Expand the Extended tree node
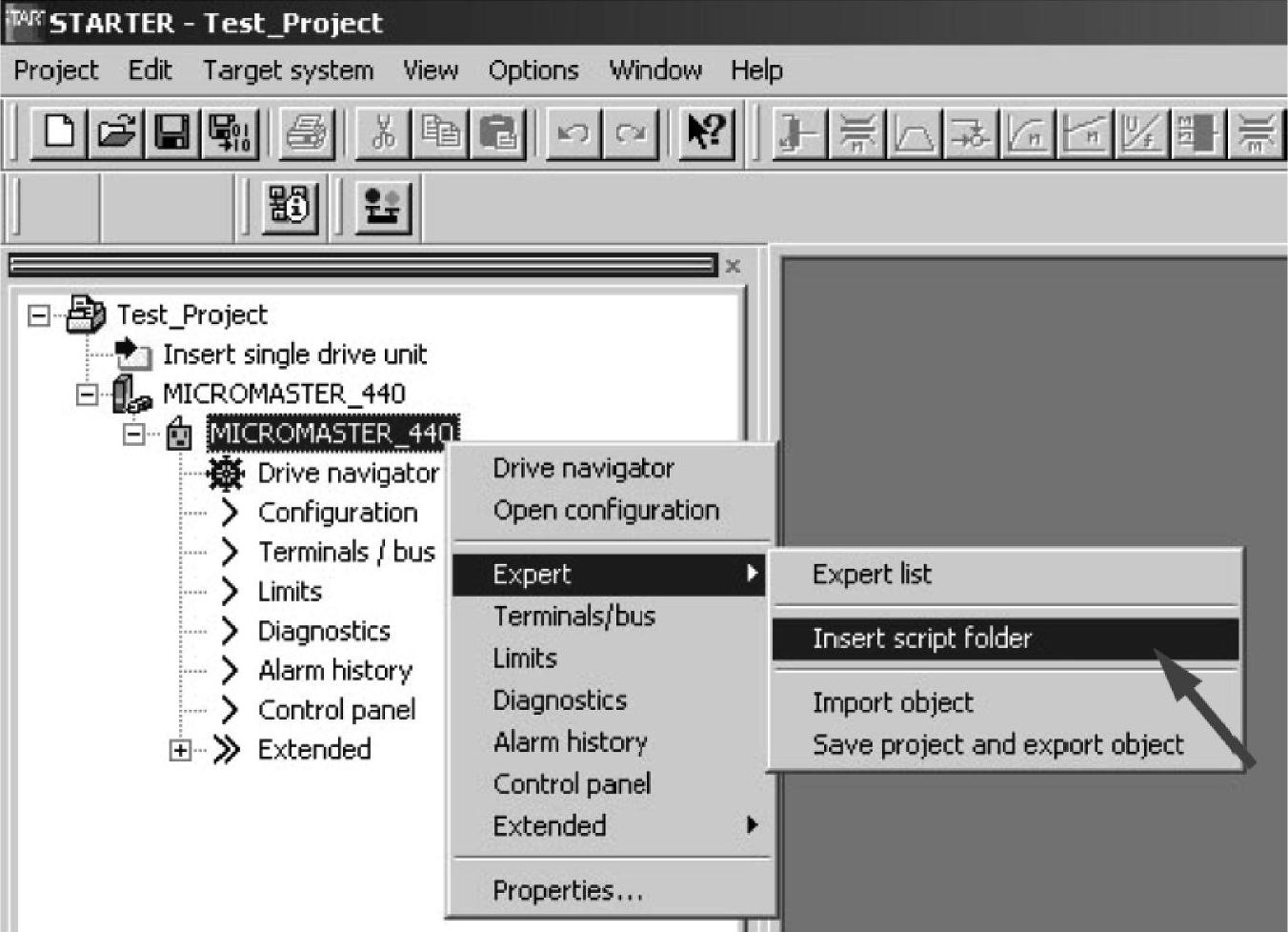 (x=180, y=750)
